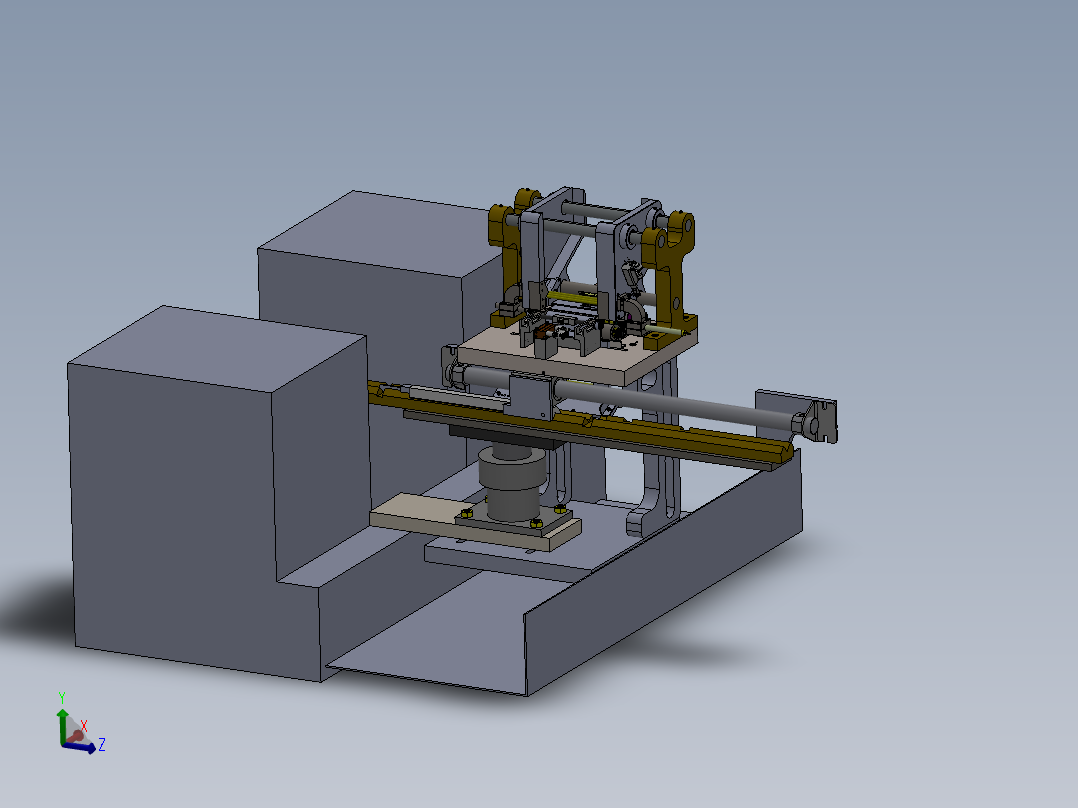Screen dimensions: 1078x808
Task: Click the red X axis of the triad
Action: click(76, 736)
